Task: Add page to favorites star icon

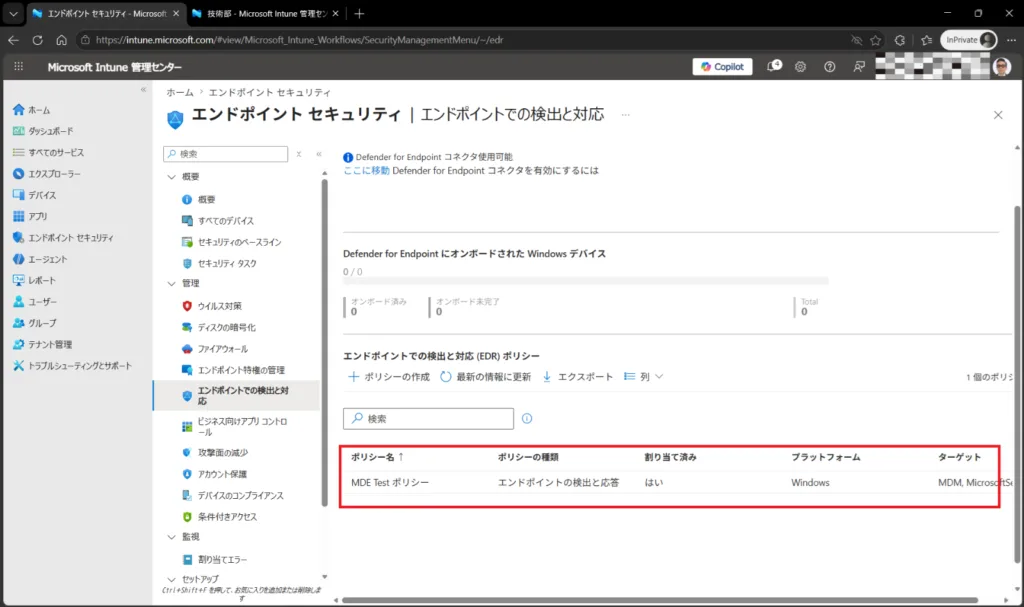Action: click(x=876, y=40)
